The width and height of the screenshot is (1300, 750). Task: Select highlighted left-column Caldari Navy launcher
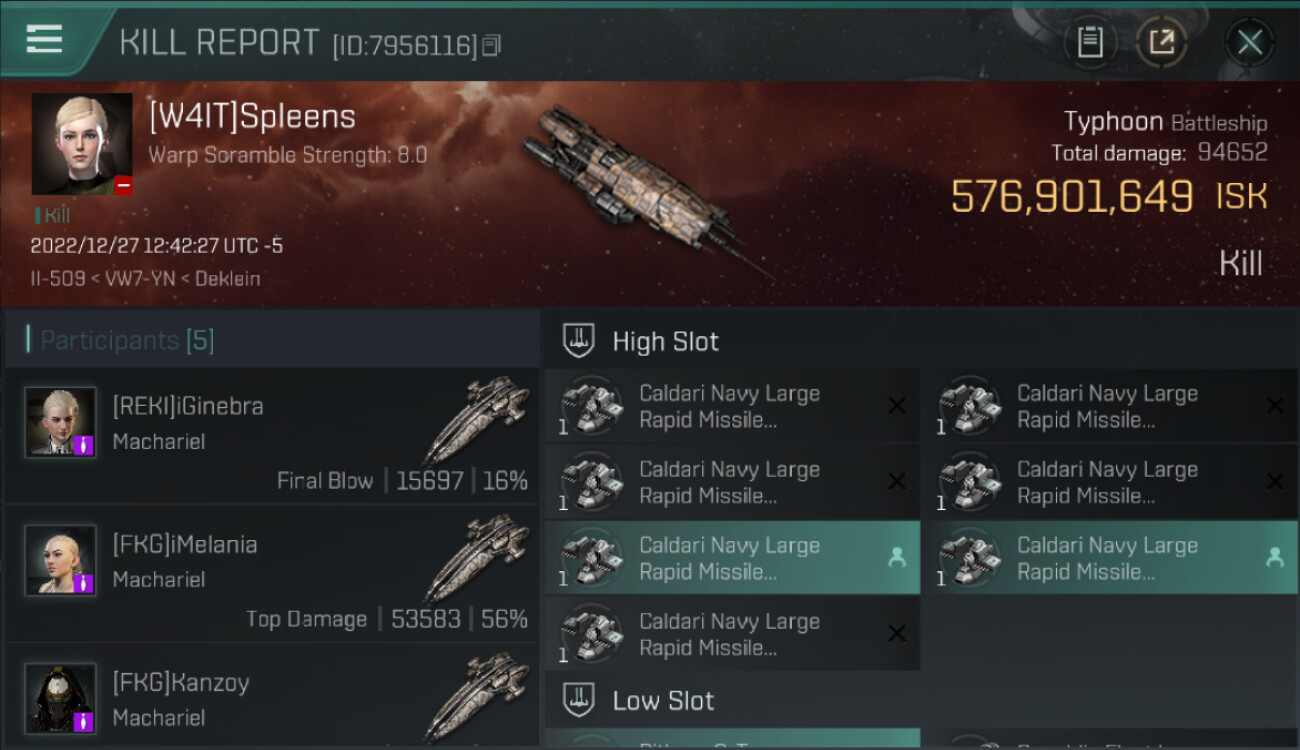point(731,559)
